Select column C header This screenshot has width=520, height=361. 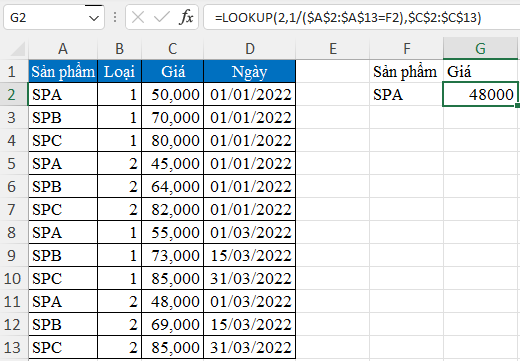[x=172, y=49]
